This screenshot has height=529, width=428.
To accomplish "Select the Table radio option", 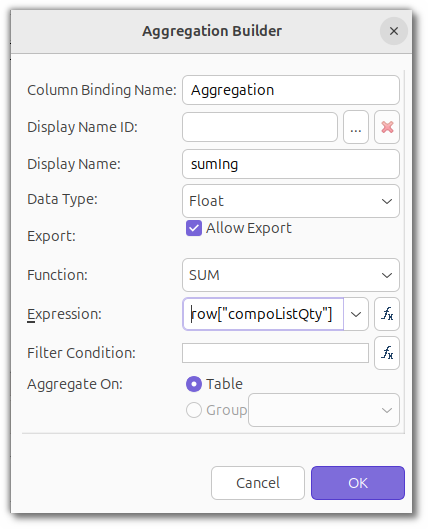I will point(194,384).
